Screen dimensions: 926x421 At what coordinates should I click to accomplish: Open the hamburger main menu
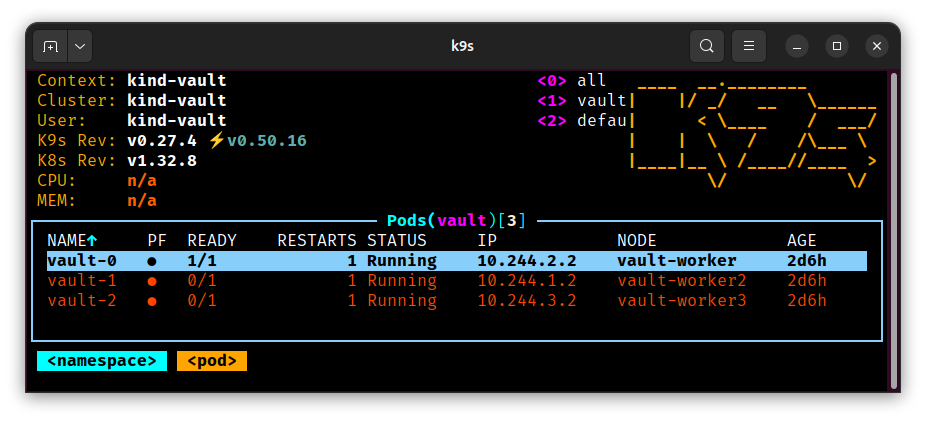click(749, 46)
